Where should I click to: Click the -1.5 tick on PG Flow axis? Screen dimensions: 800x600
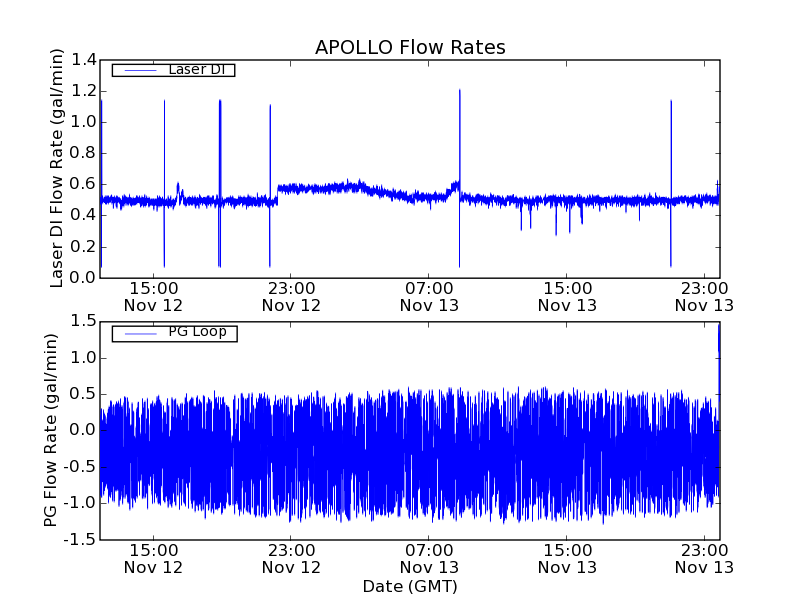click(x=80, y=539)
